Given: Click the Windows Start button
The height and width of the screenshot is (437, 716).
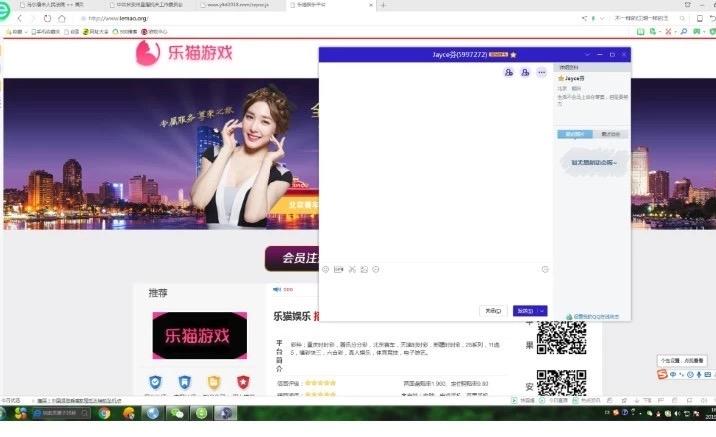Looking at the screenshot, I should coord(2,413).
